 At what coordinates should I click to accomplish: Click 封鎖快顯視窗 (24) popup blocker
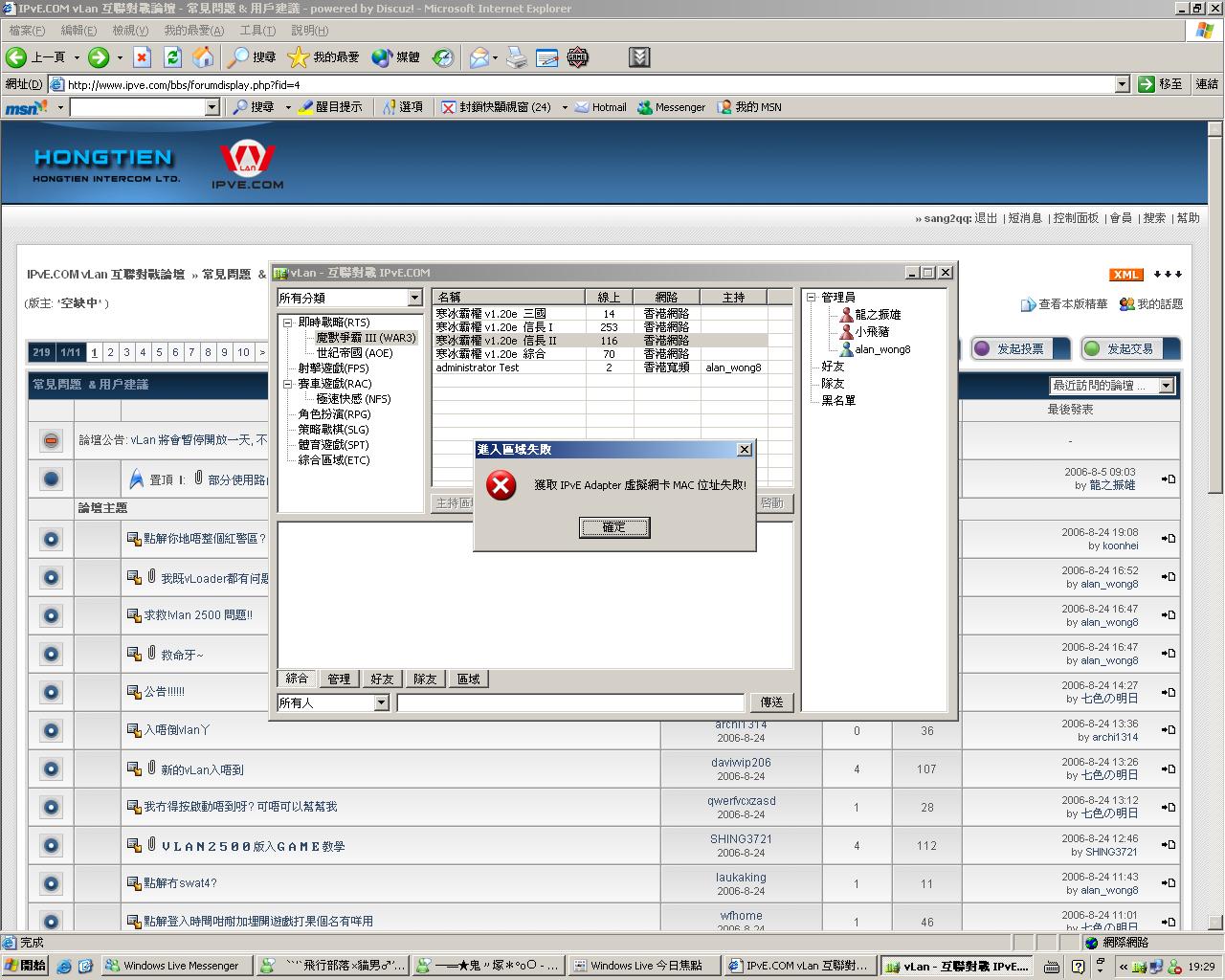pyautogui.click(x=496, y=107)
